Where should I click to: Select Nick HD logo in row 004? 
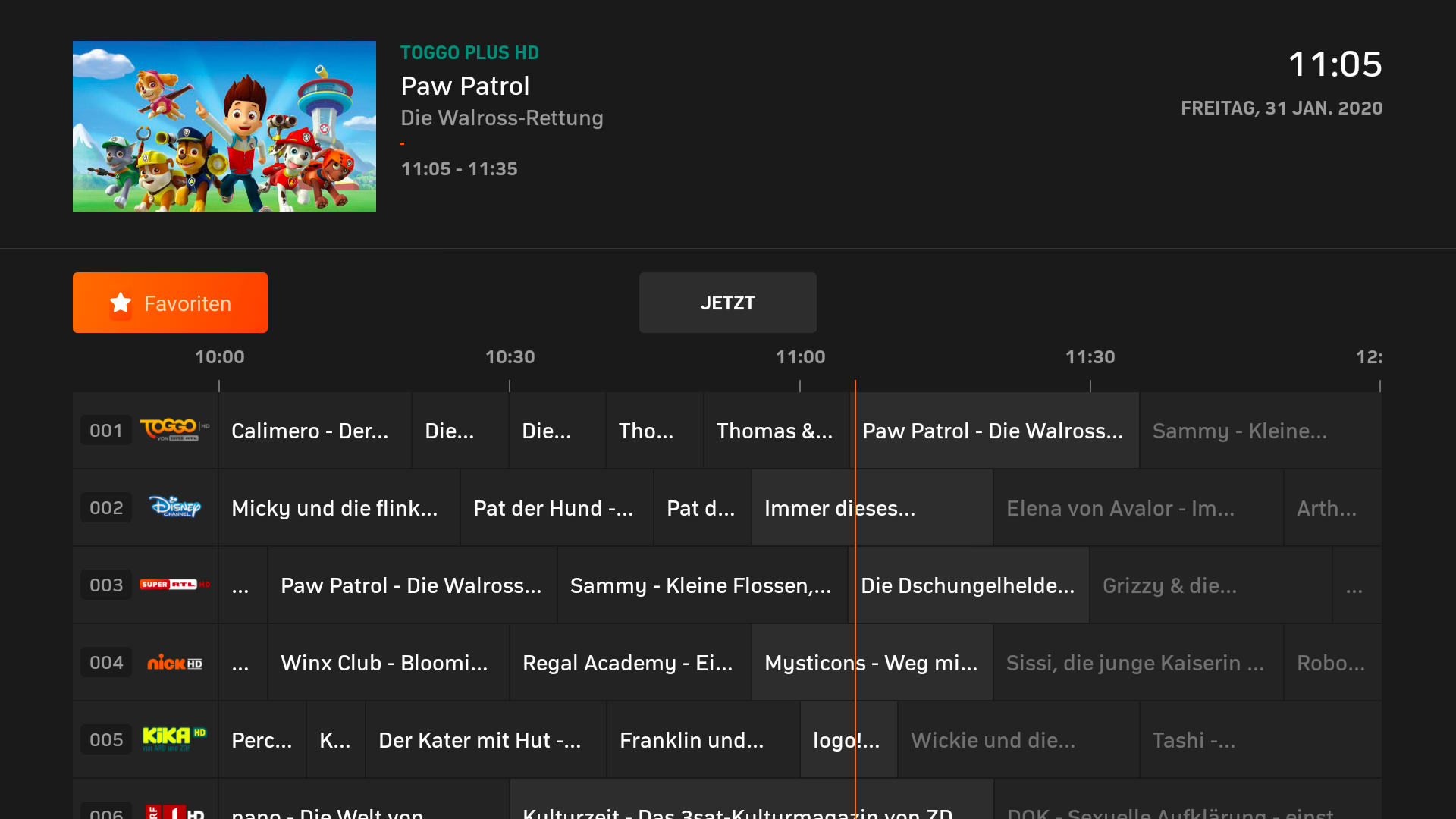pos(174,663)
